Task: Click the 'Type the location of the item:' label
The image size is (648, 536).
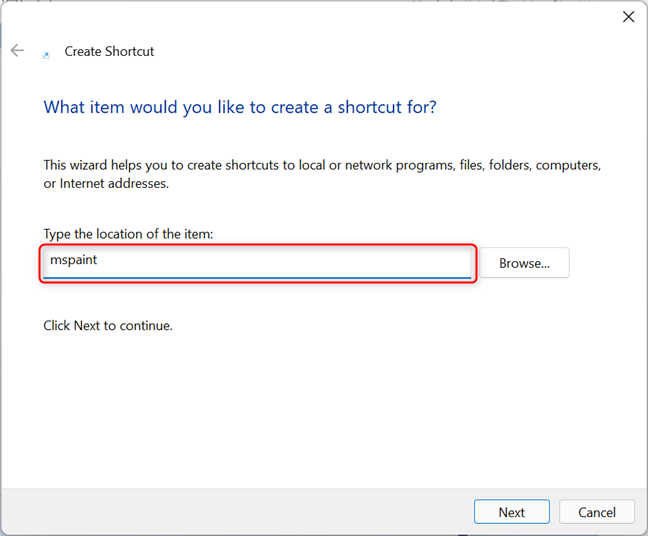Action: [128, 234]
